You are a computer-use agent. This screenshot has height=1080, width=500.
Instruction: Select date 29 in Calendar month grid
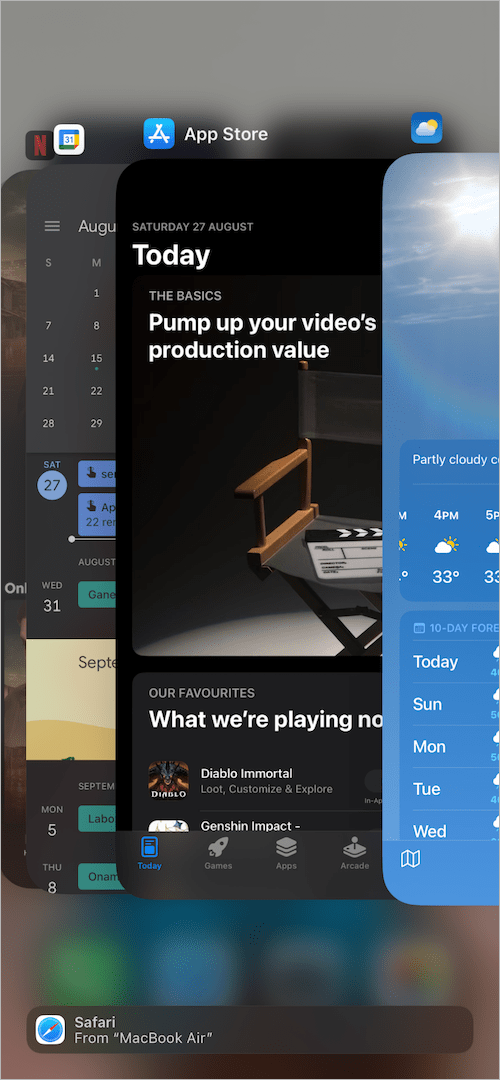tap(96, 423)
